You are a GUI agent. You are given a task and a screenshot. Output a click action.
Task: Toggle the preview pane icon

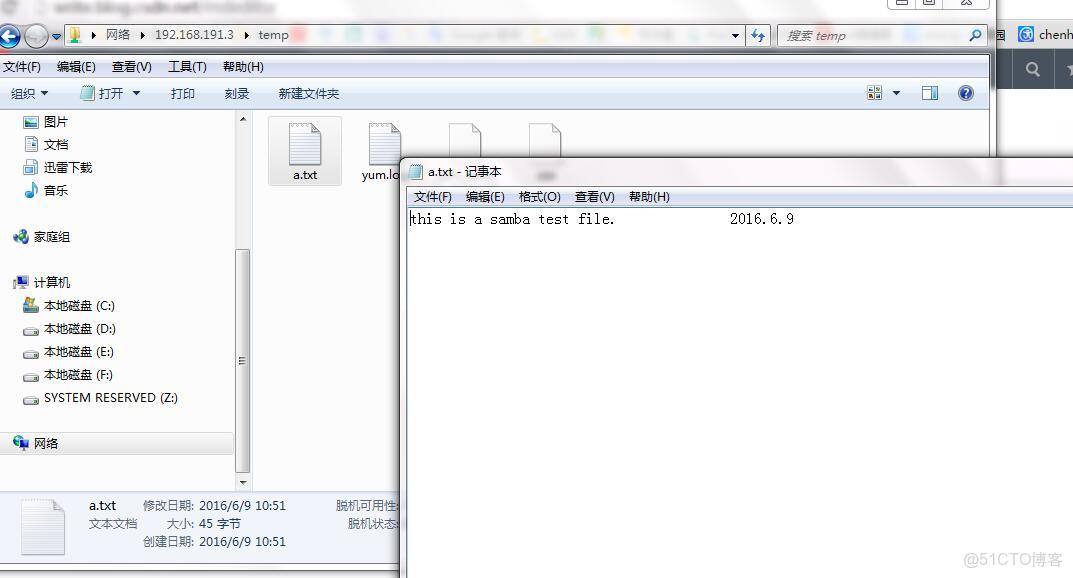coord(930,93)
